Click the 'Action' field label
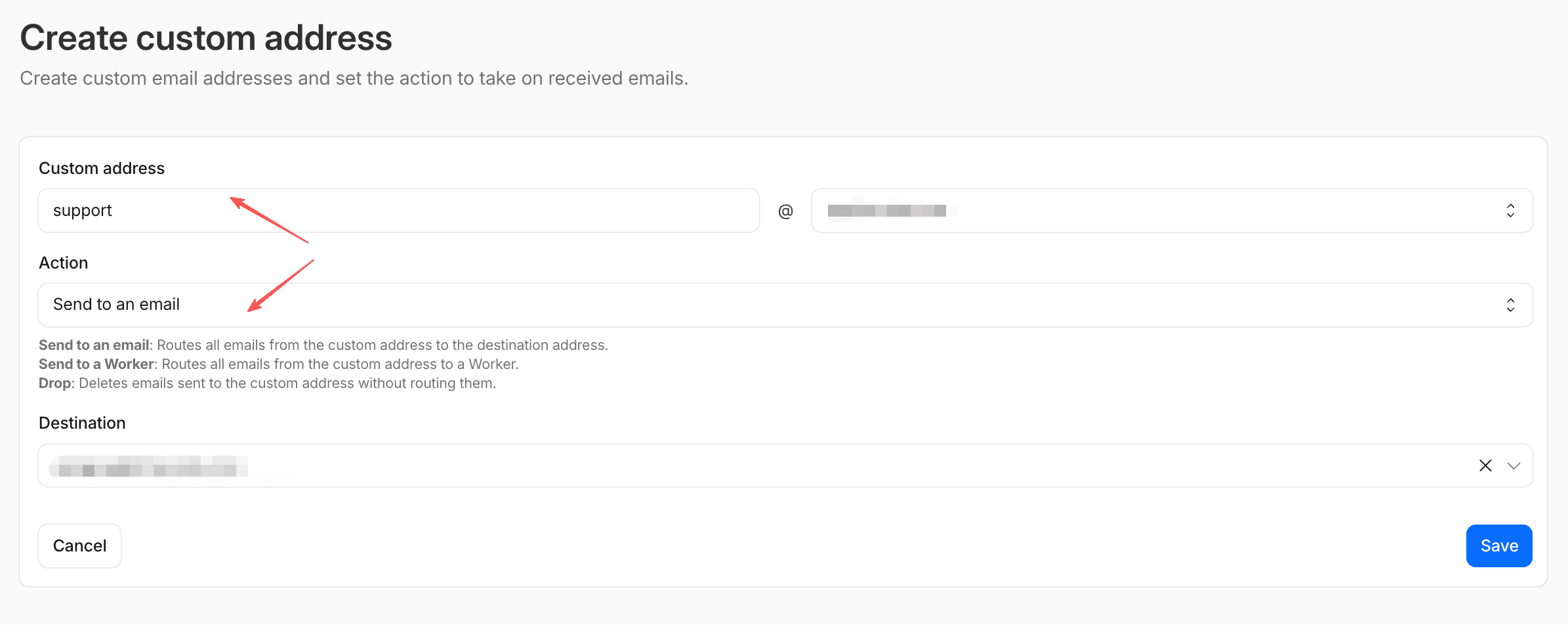Image resolution: width=1568 pixels, height=625 pixels. 63,263
